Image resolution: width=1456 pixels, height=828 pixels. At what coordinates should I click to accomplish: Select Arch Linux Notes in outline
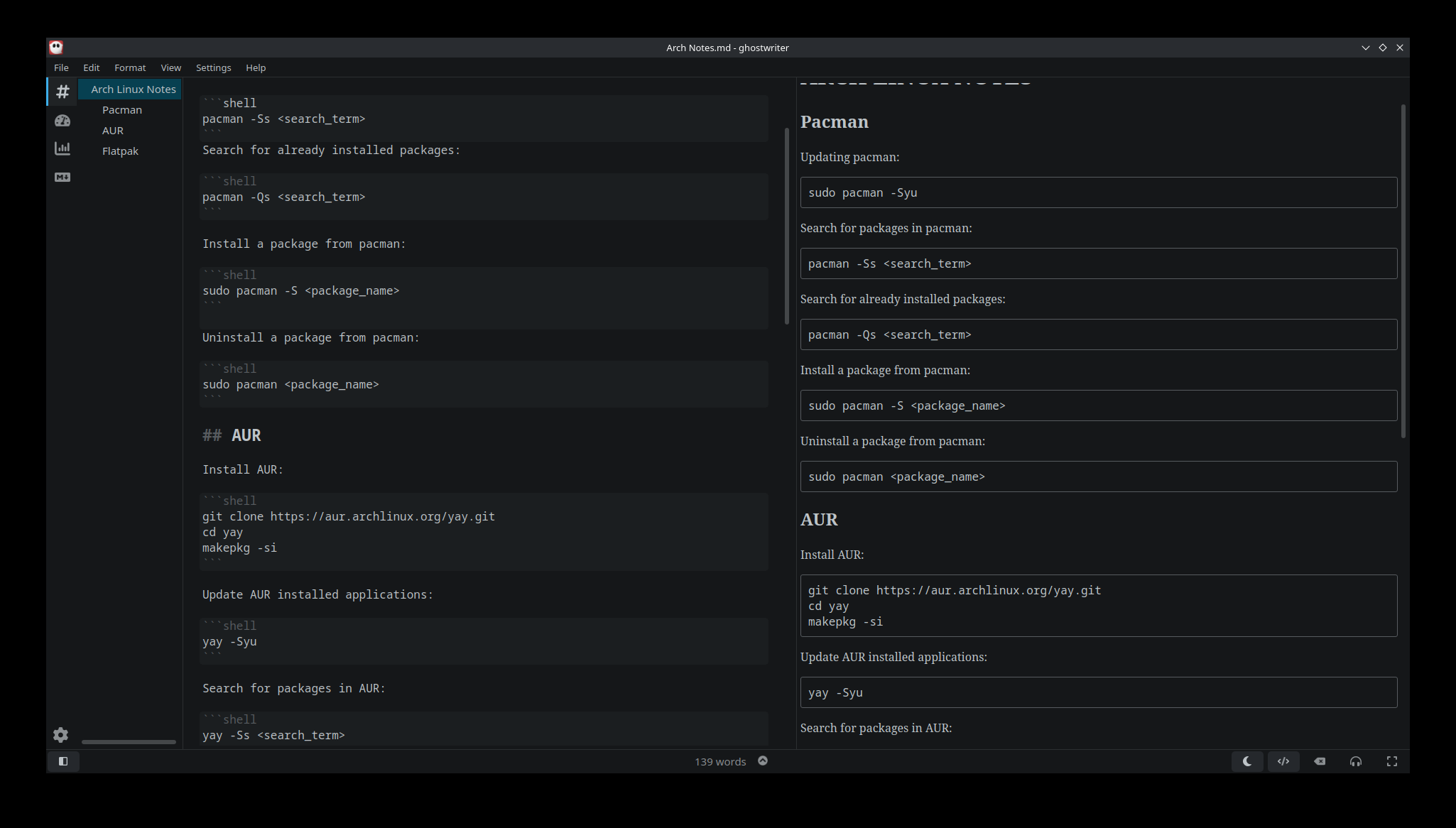(x=130, y=89)
